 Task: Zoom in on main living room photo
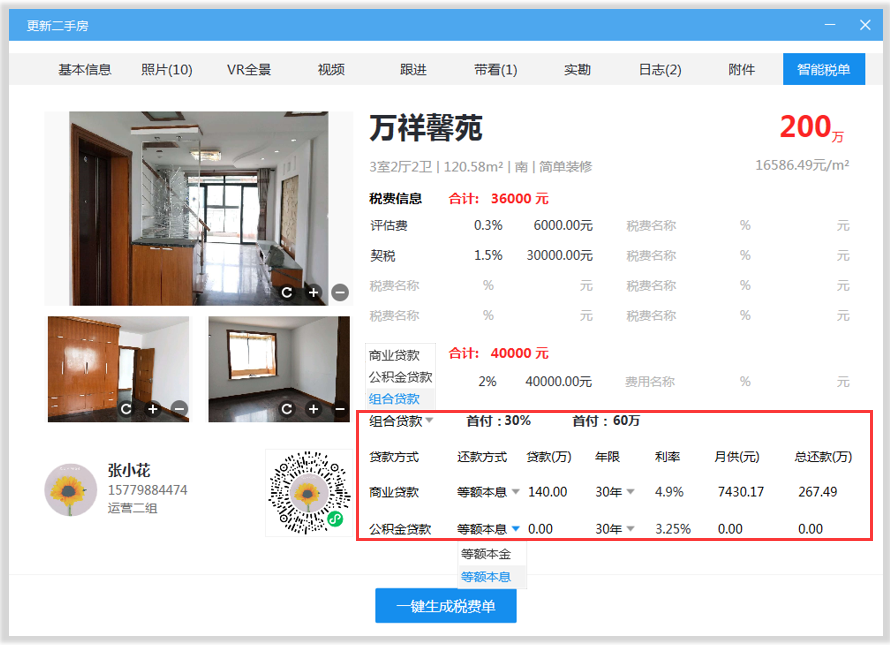coord(313,292)
